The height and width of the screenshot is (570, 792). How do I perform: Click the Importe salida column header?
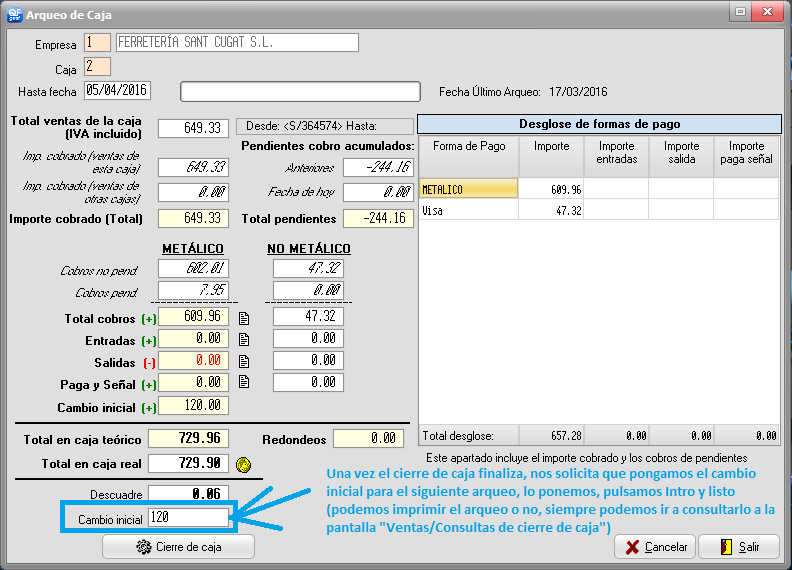(x=681, y=156)
